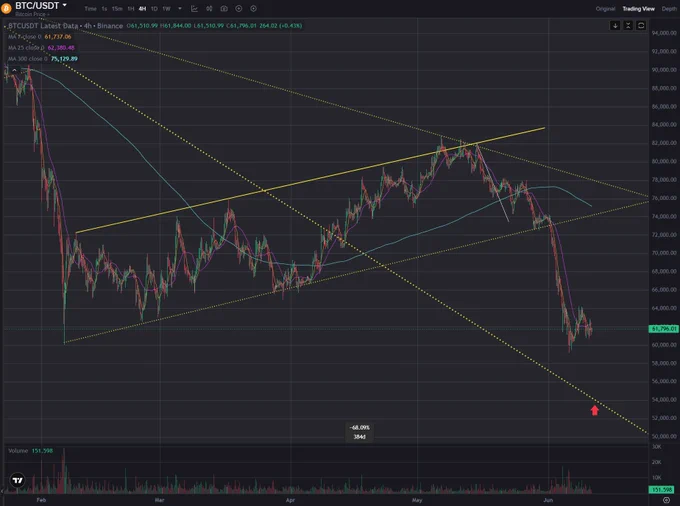Switch to the 1D interval
Screen dimensions: 680x506
(x=154, y=9)
